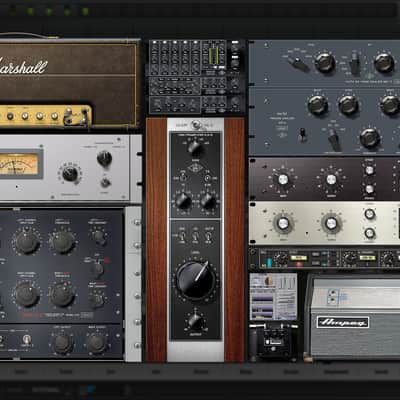400x400 pixels.
Task: Turn the upper small knob on the silver limiter
Action: (369, 214)
